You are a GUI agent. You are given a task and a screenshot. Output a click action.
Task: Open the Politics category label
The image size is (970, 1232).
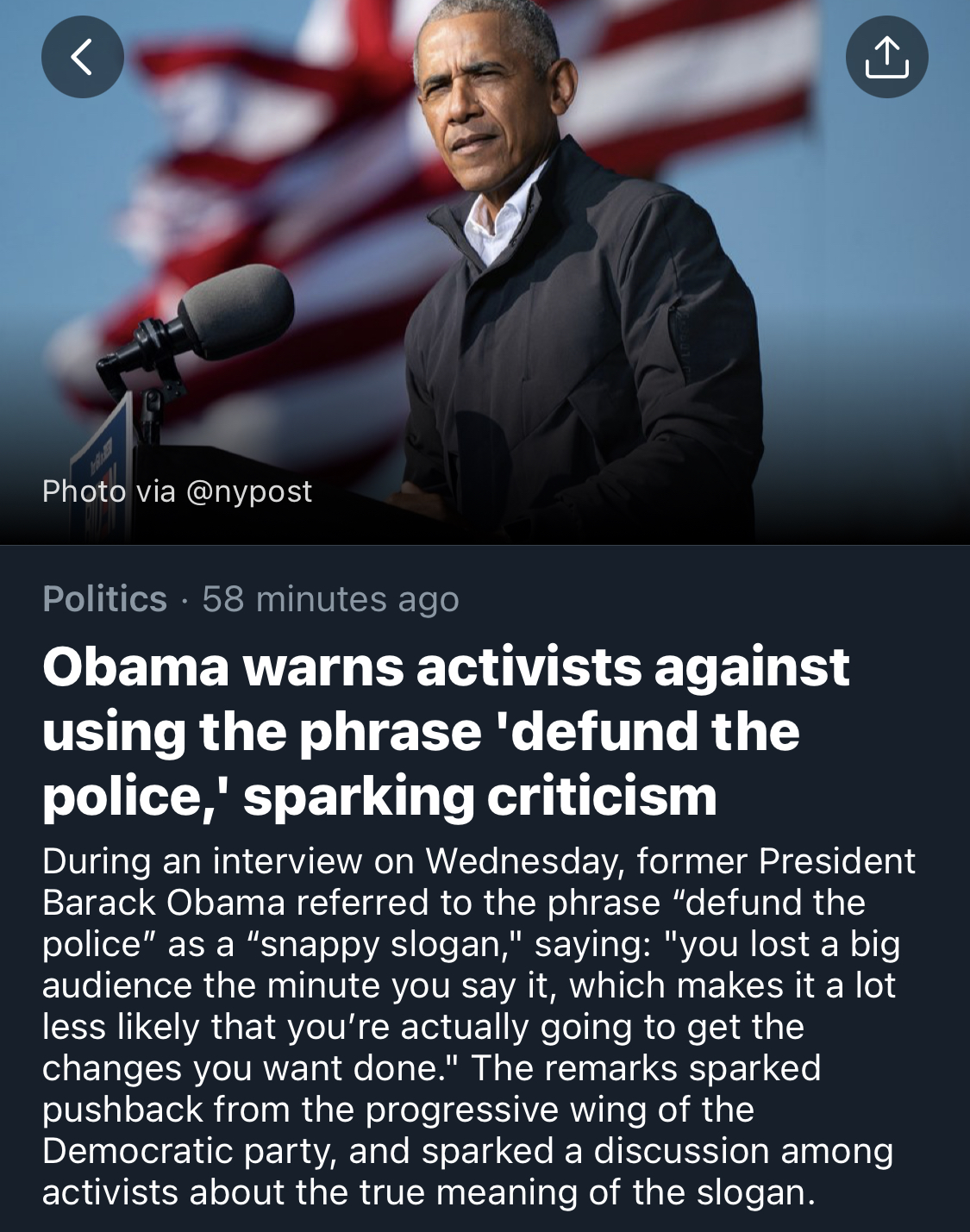tap(104, 598)
